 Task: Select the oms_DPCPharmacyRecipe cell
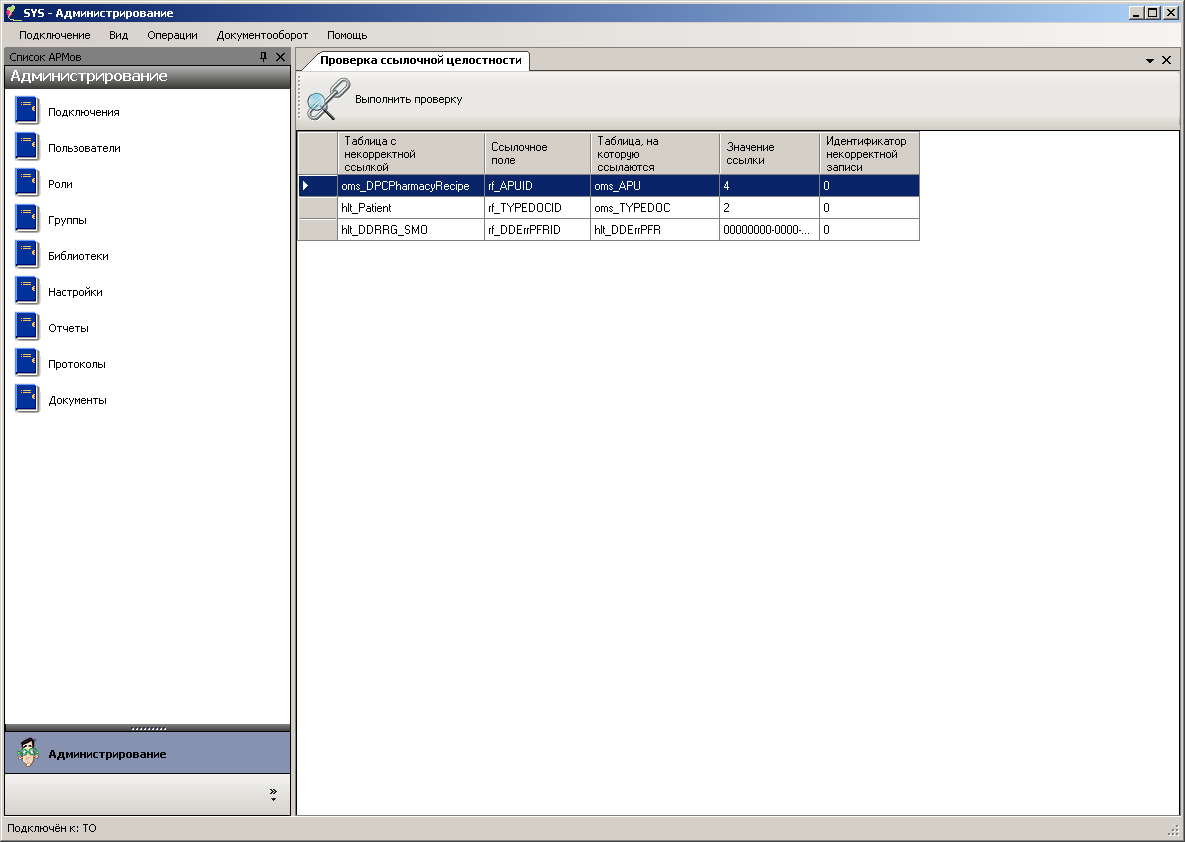point(410,186)
